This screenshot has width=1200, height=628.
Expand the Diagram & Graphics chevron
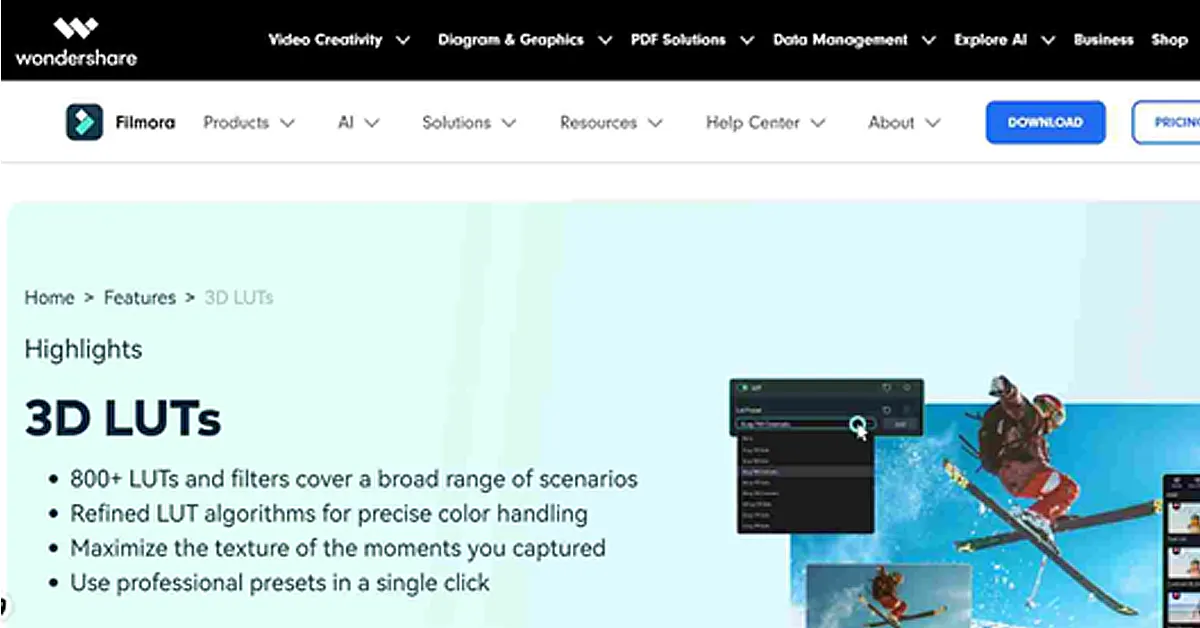604,41
